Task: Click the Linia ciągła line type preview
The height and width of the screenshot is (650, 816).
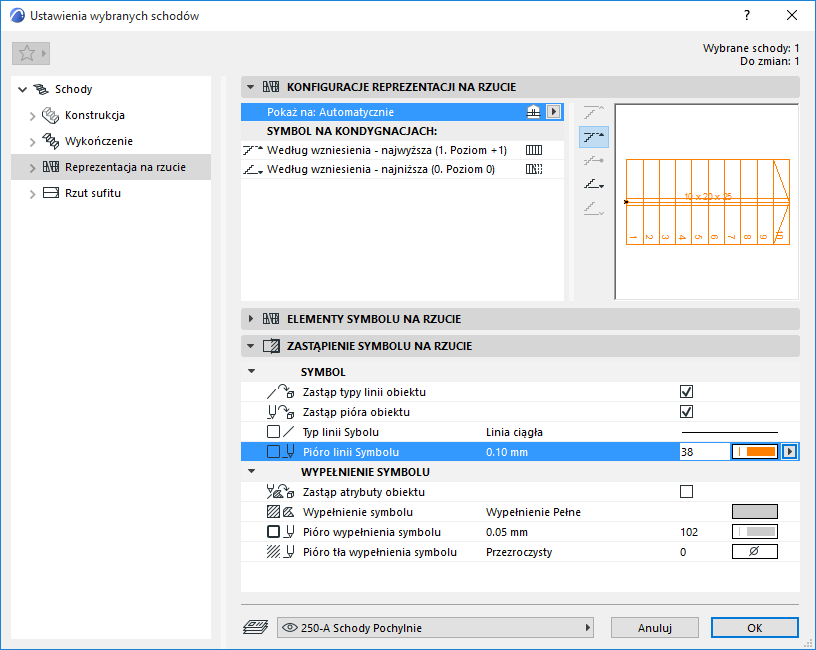Action: tap(730, 432)
